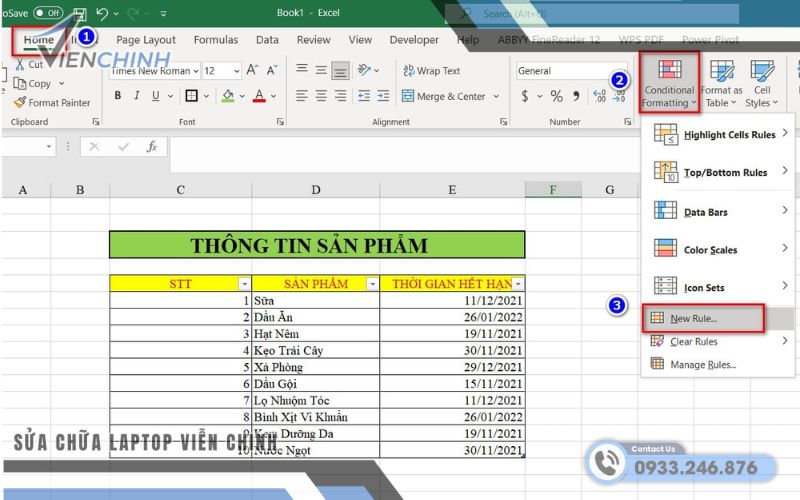Select Bottom Align icon
Screen dimensions: 800x500
pos(340,71)
